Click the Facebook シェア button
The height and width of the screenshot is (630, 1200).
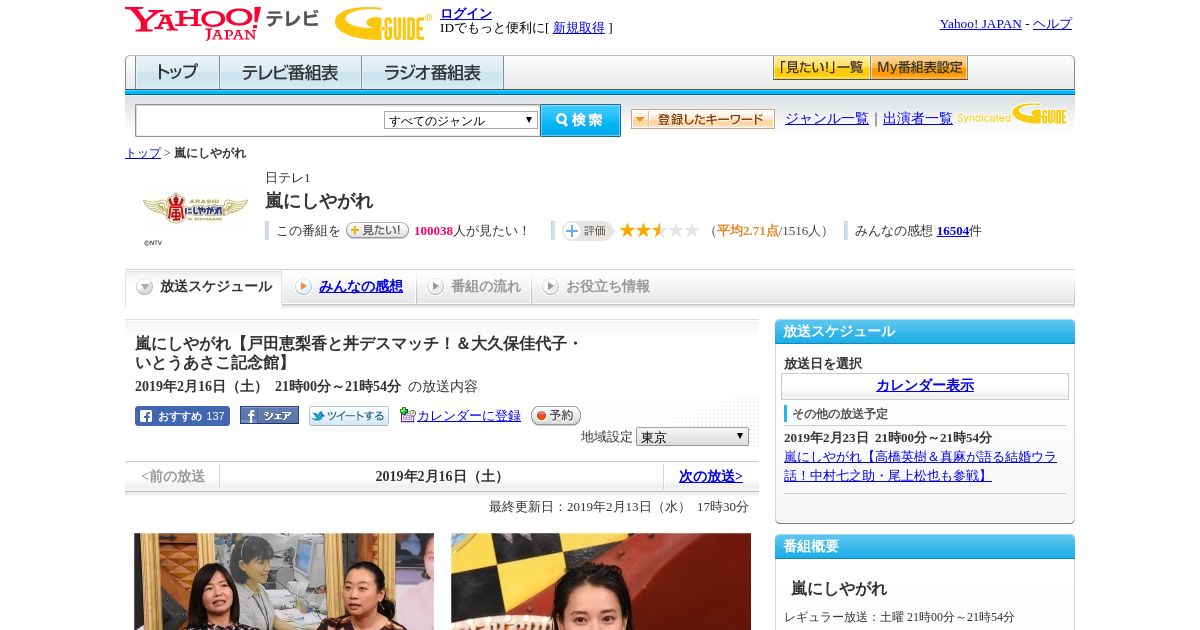pos(269,415)
